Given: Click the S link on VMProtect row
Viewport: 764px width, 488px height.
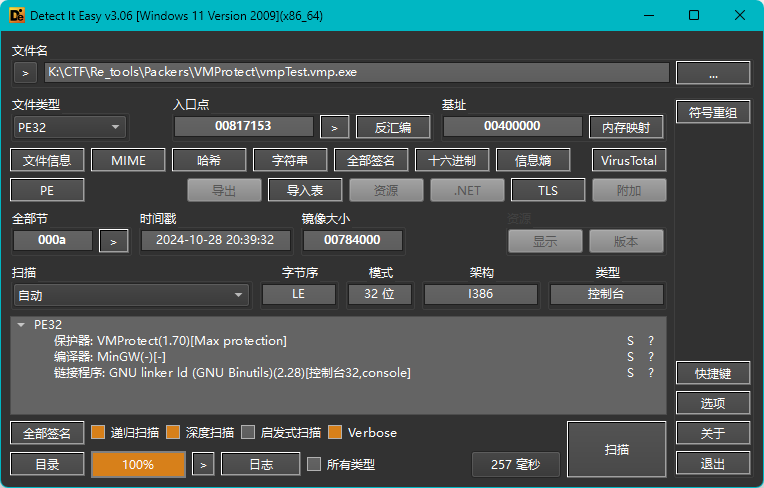Looking at the screenshot, I should [630, 341].
